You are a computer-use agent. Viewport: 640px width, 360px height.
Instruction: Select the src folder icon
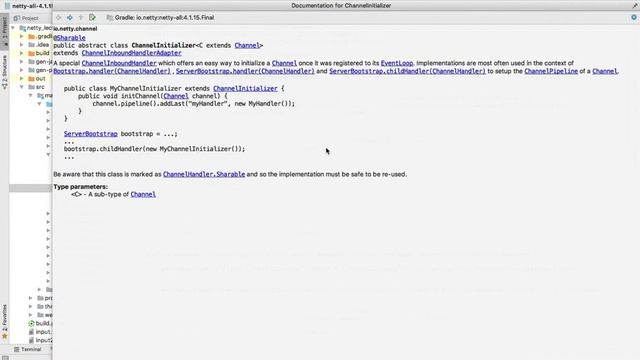(x=31, y=87)
